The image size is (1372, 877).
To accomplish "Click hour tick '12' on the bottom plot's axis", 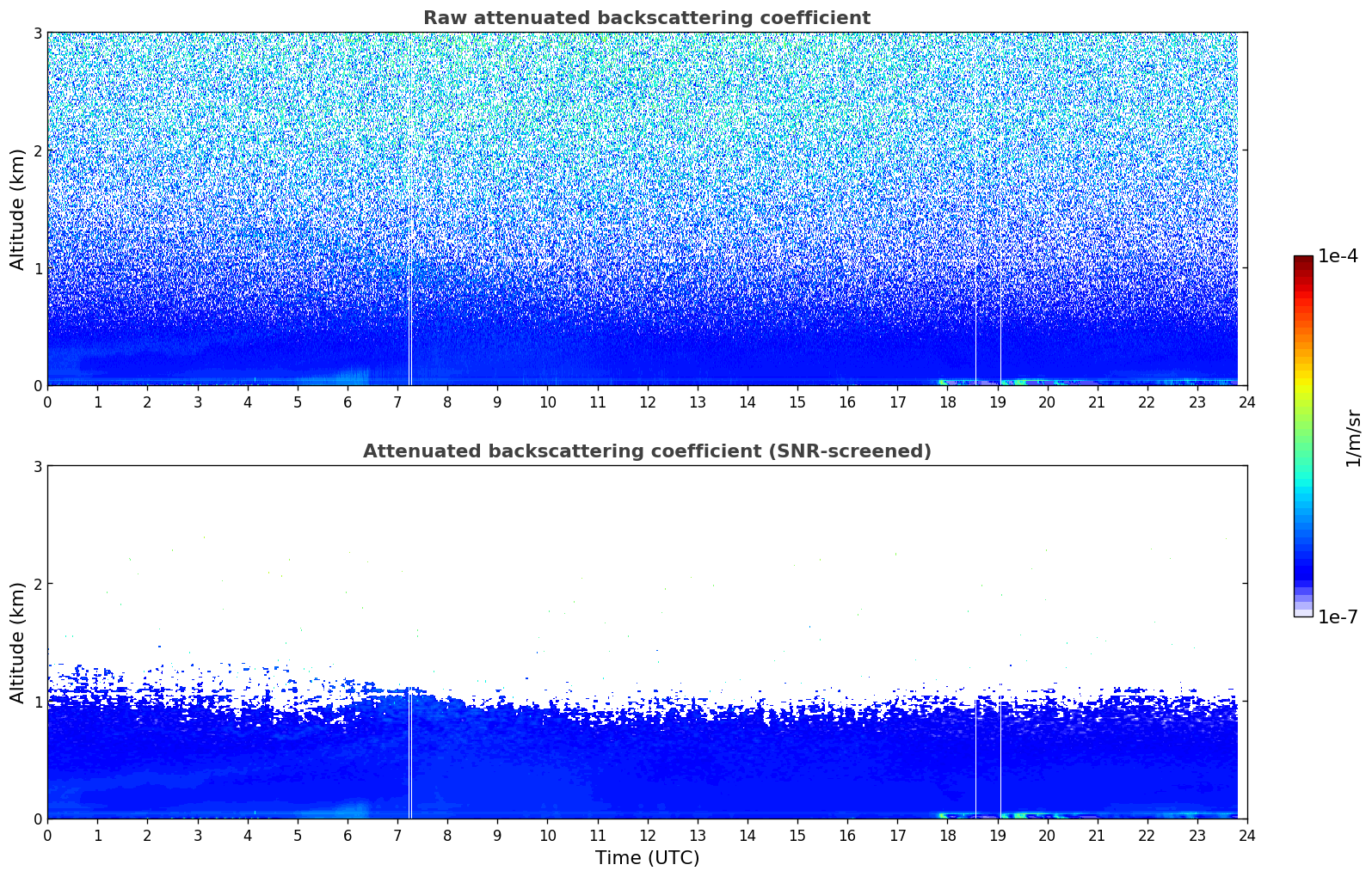I will pyautogui.click(x=647, y=836).
